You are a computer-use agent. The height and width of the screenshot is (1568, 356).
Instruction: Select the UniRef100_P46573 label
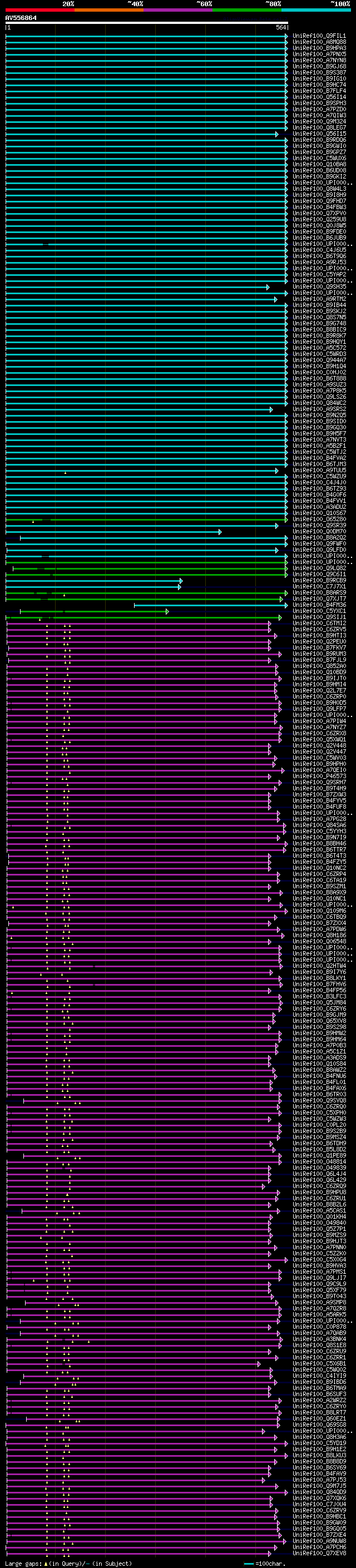[319, 776]
